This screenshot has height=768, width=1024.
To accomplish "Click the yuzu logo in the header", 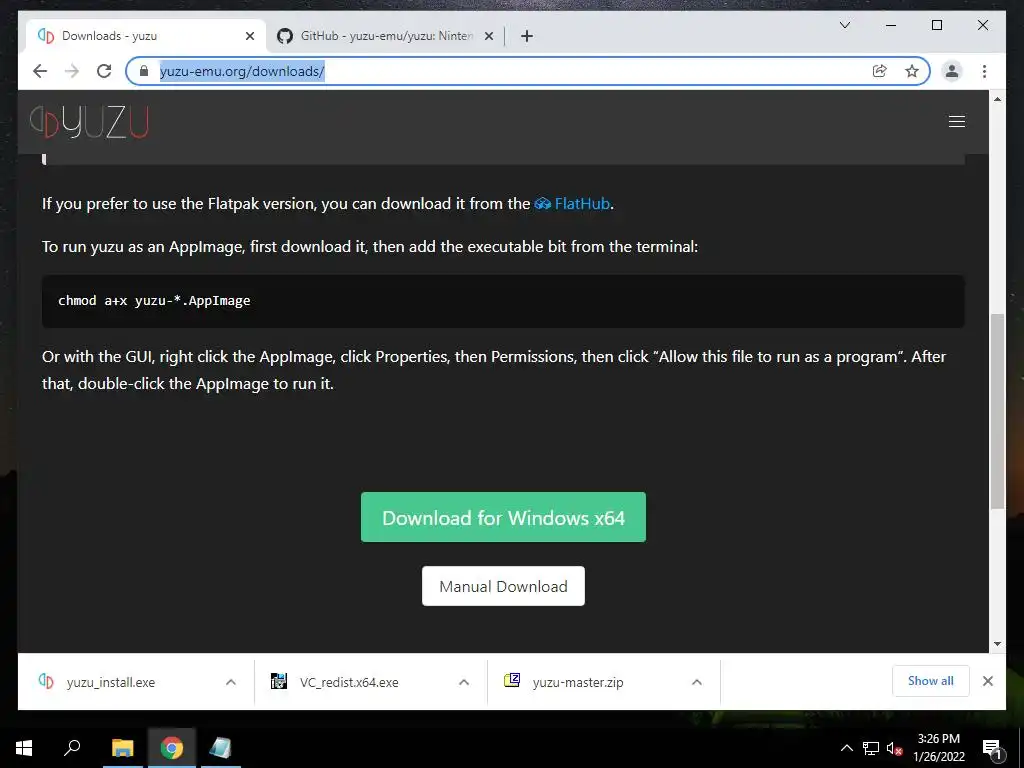I will pyautogui.click(x=89, y=121).
